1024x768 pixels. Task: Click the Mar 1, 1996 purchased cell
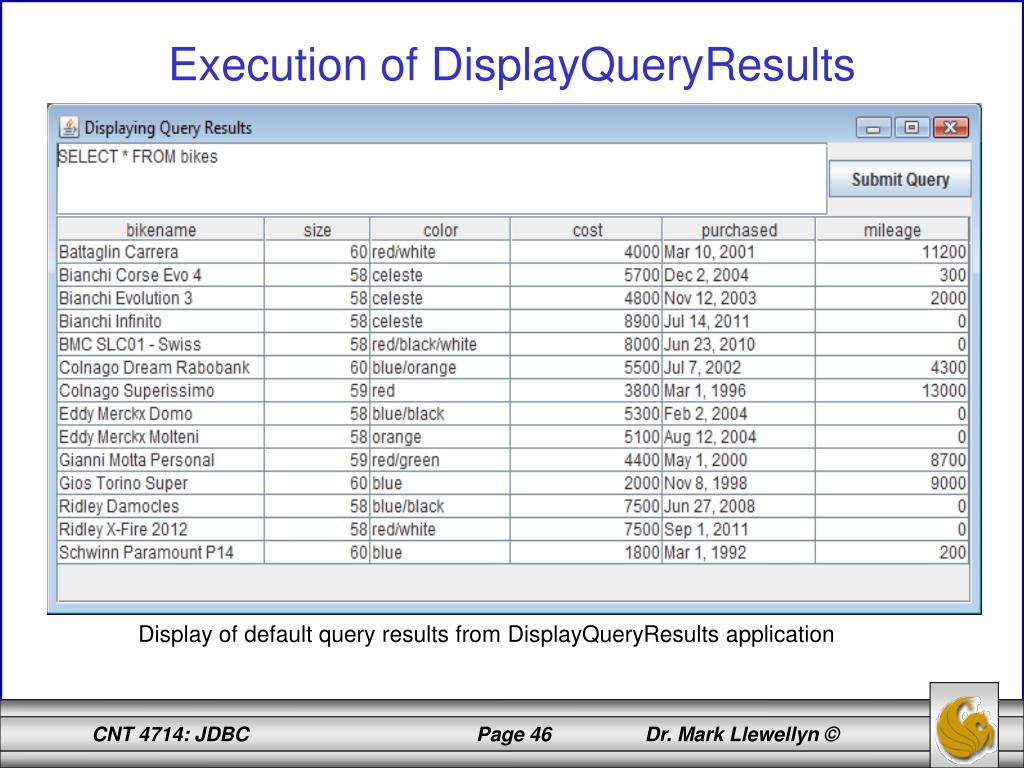click(x=739, y=391)
